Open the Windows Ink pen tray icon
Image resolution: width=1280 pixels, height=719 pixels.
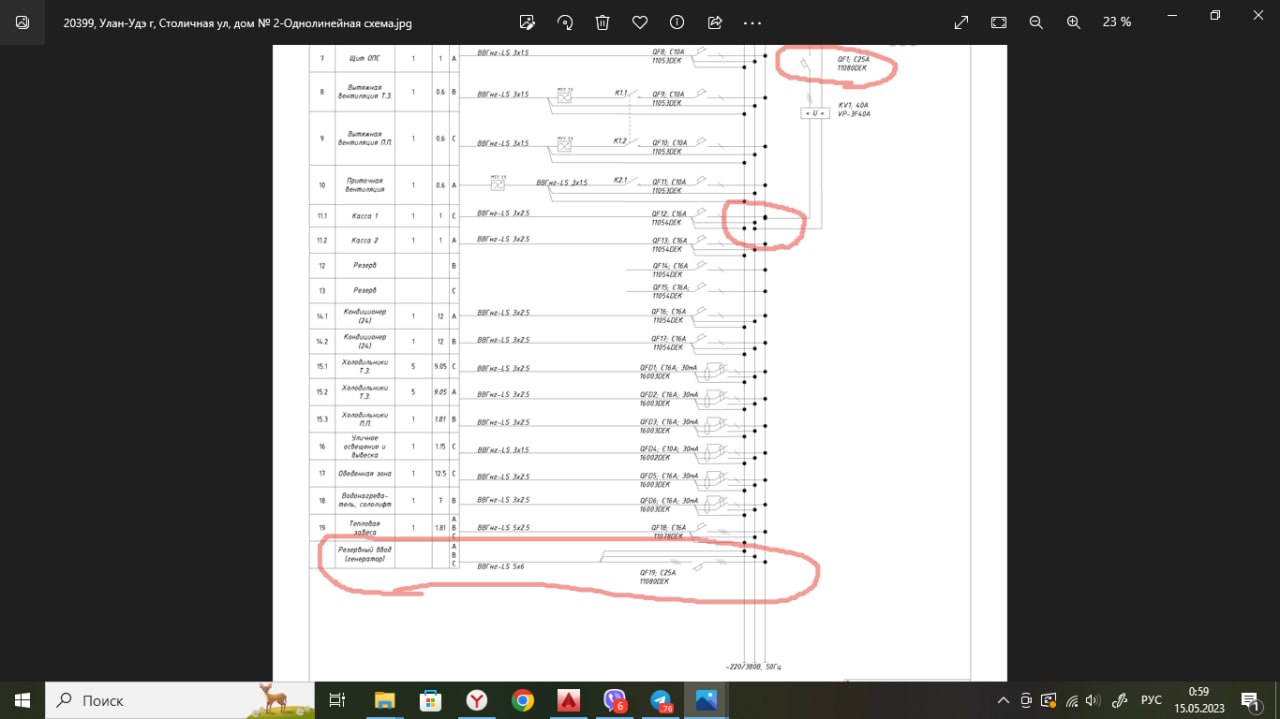(1121, 700)
